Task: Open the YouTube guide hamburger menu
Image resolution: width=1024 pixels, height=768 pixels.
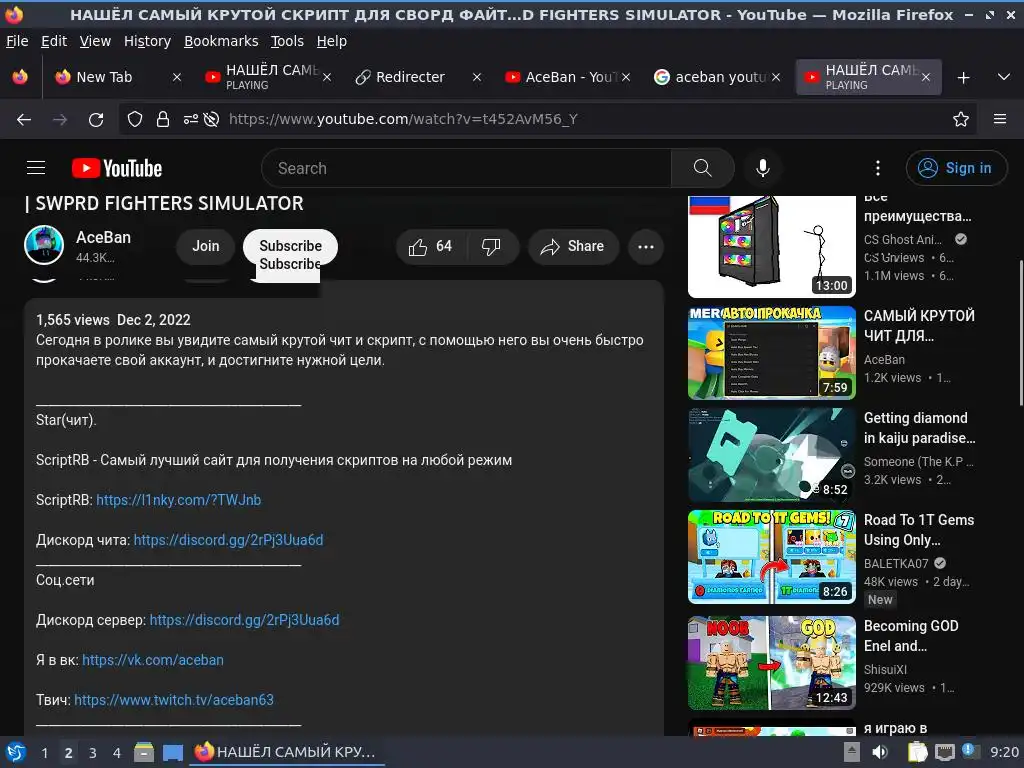Action: click(36, 168)
